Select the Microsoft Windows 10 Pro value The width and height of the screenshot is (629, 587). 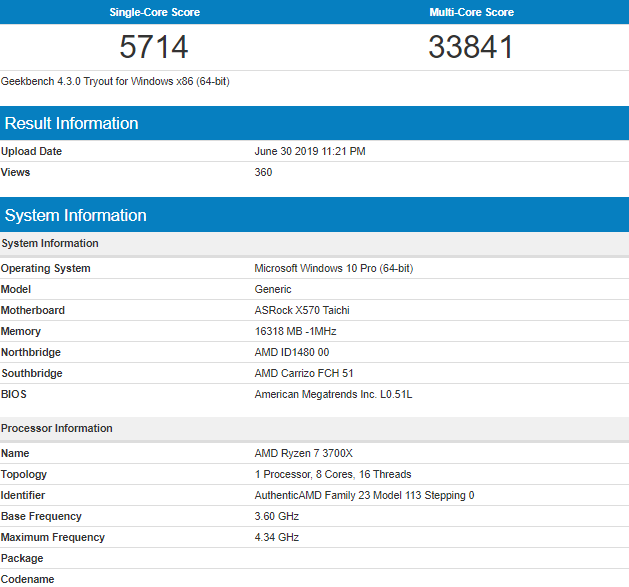click(x=333, y=268)
